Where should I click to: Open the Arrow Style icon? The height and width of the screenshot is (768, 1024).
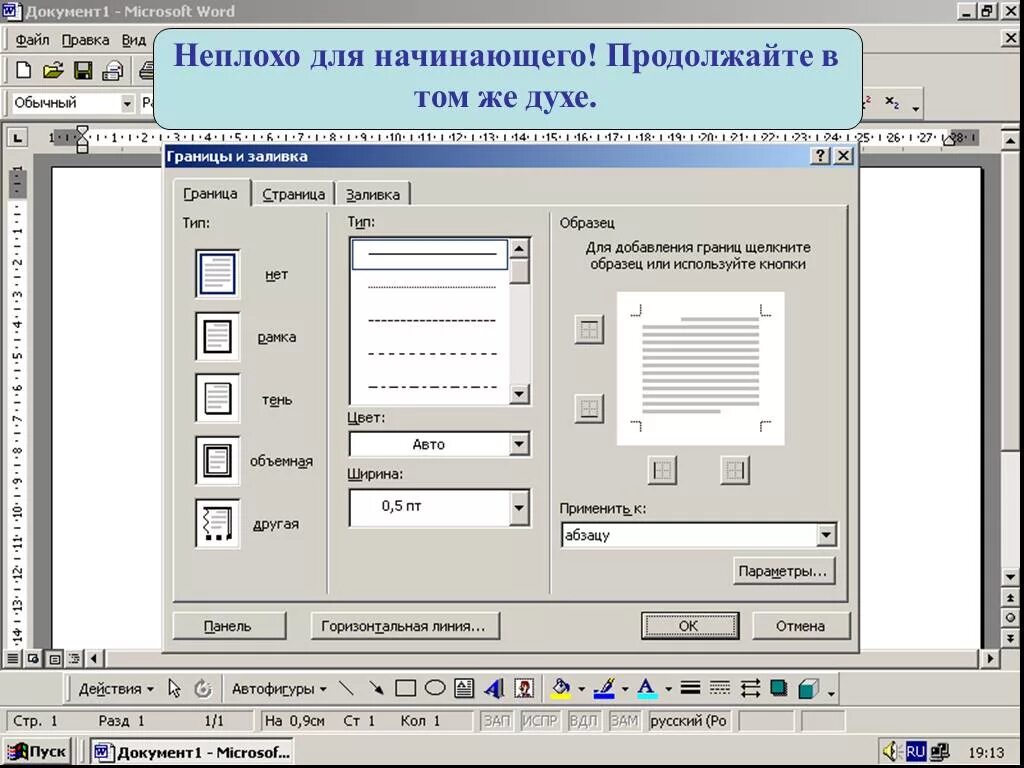click(x=750, y=688)
